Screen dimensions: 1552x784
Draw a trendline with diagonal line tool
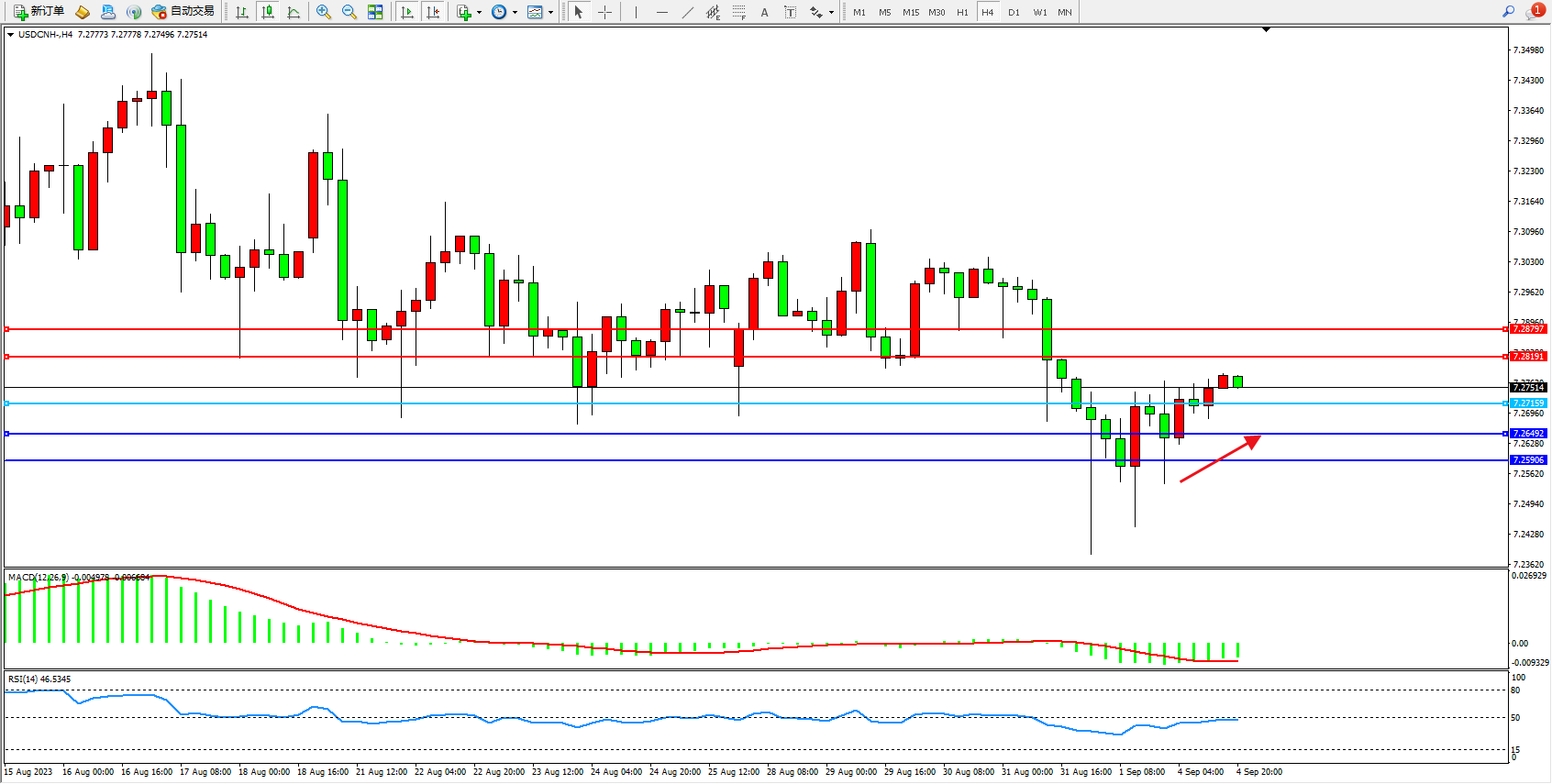point(687,12)
